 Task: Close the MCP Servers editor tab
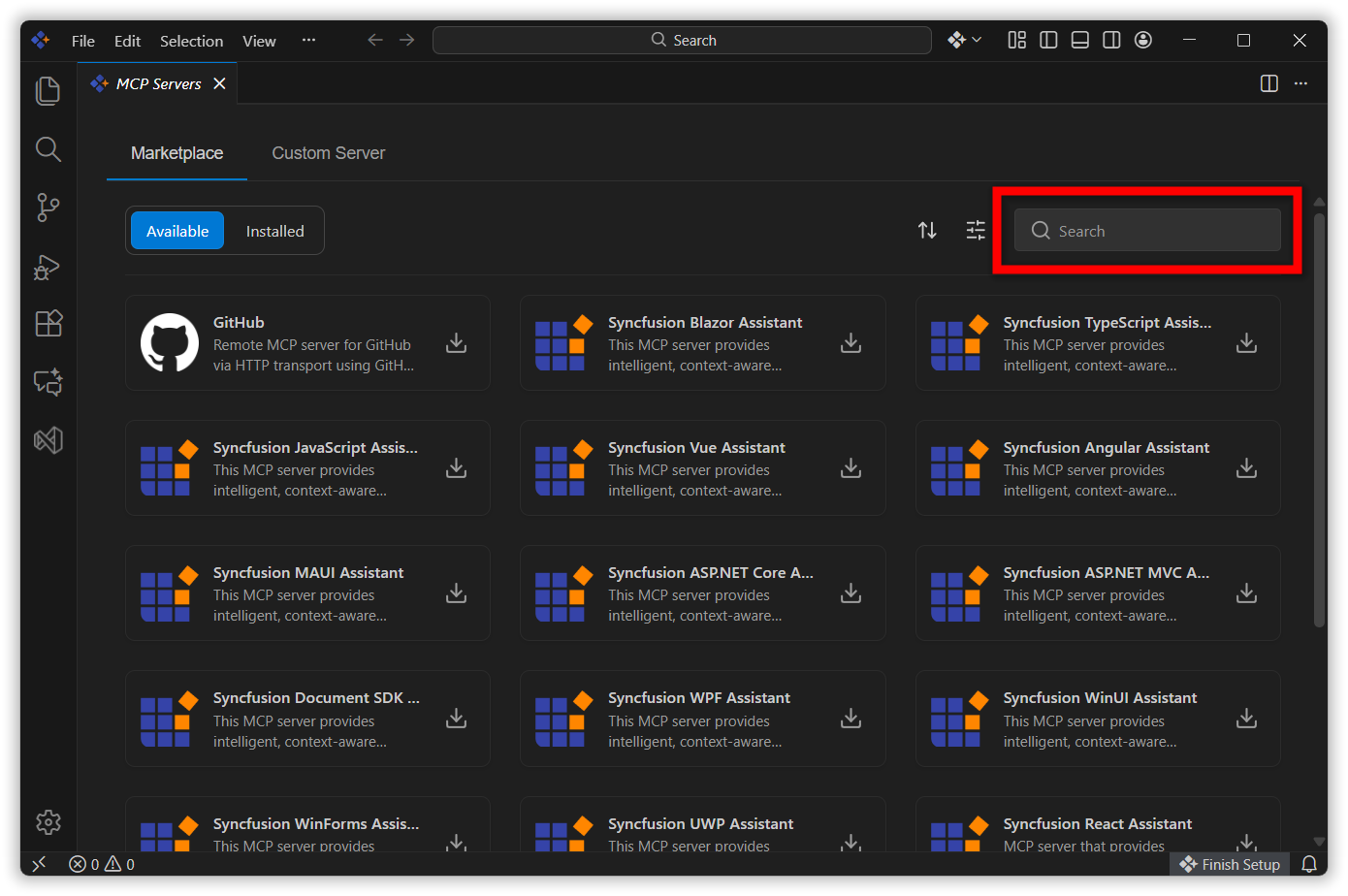coord(220,83)
